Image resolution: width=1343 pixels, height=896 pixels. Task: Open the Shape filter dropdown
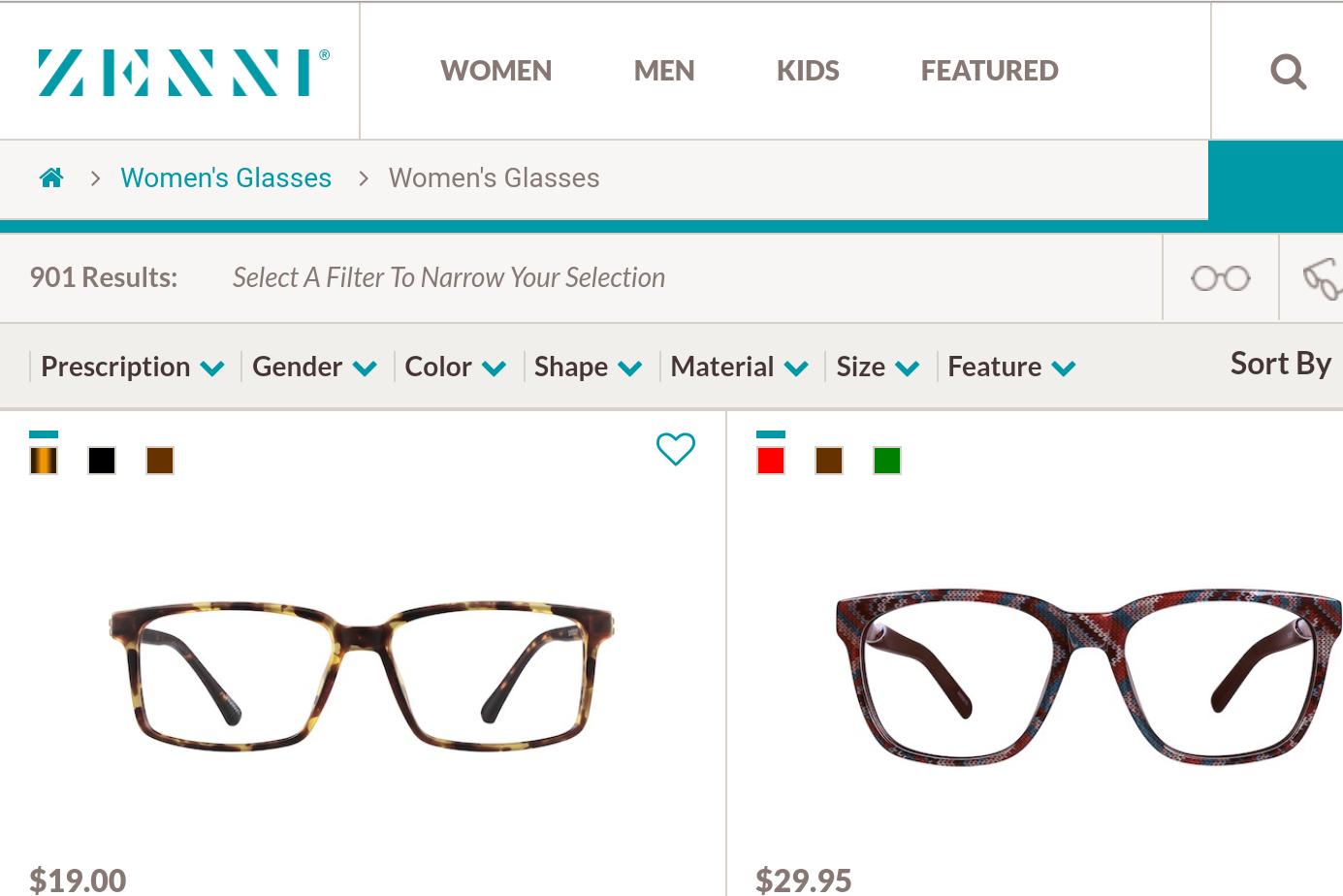click(588, 367)
